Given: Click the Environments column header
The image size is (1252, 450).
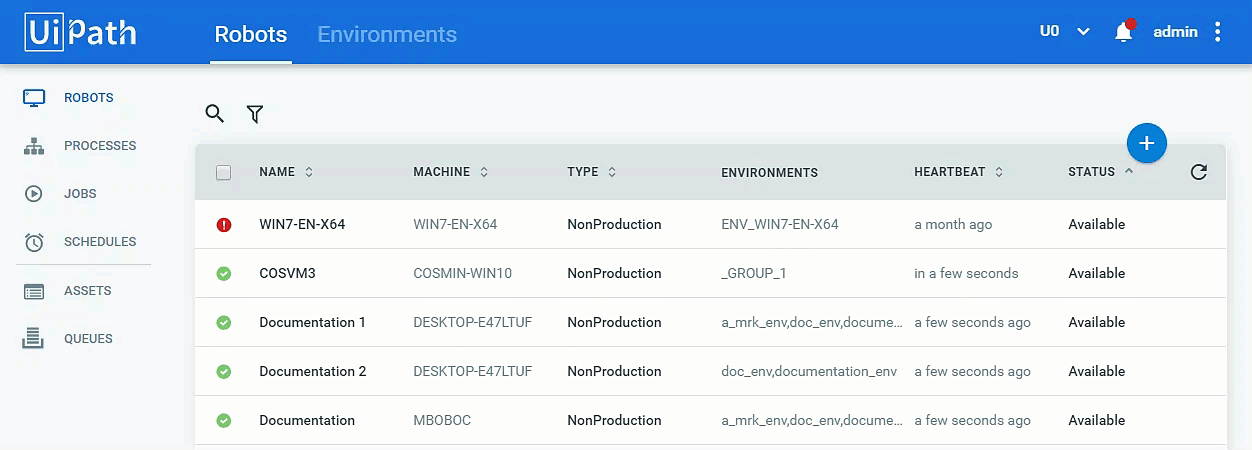Looking at the screenshot, I should click(769, 172).
